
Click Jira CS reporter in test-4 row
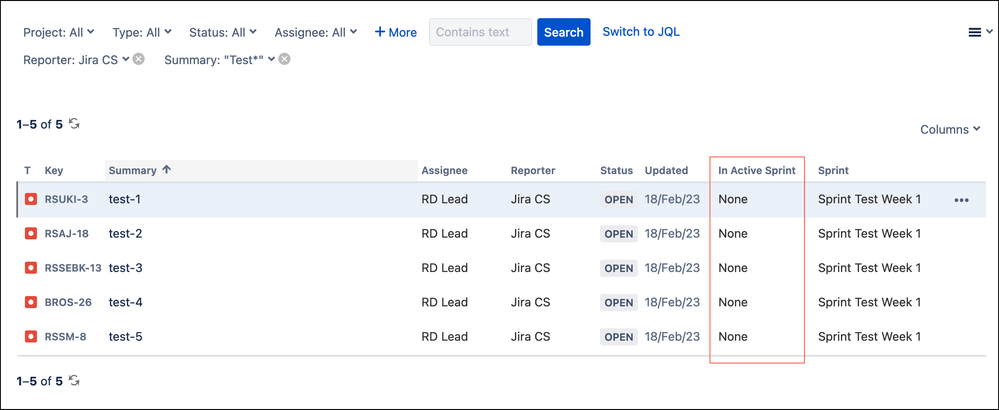click(530, 302)
